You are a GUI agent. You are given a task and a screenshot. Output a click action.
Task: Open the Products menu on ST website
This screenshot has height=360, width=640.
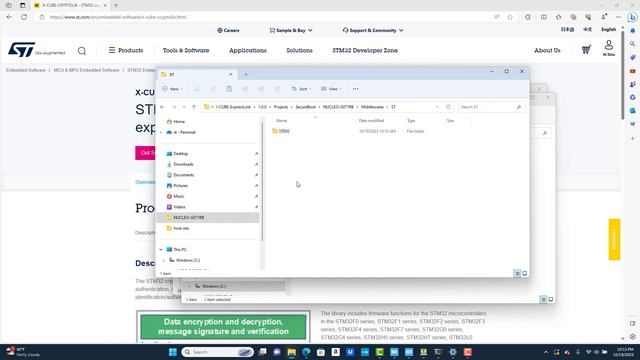126,50
